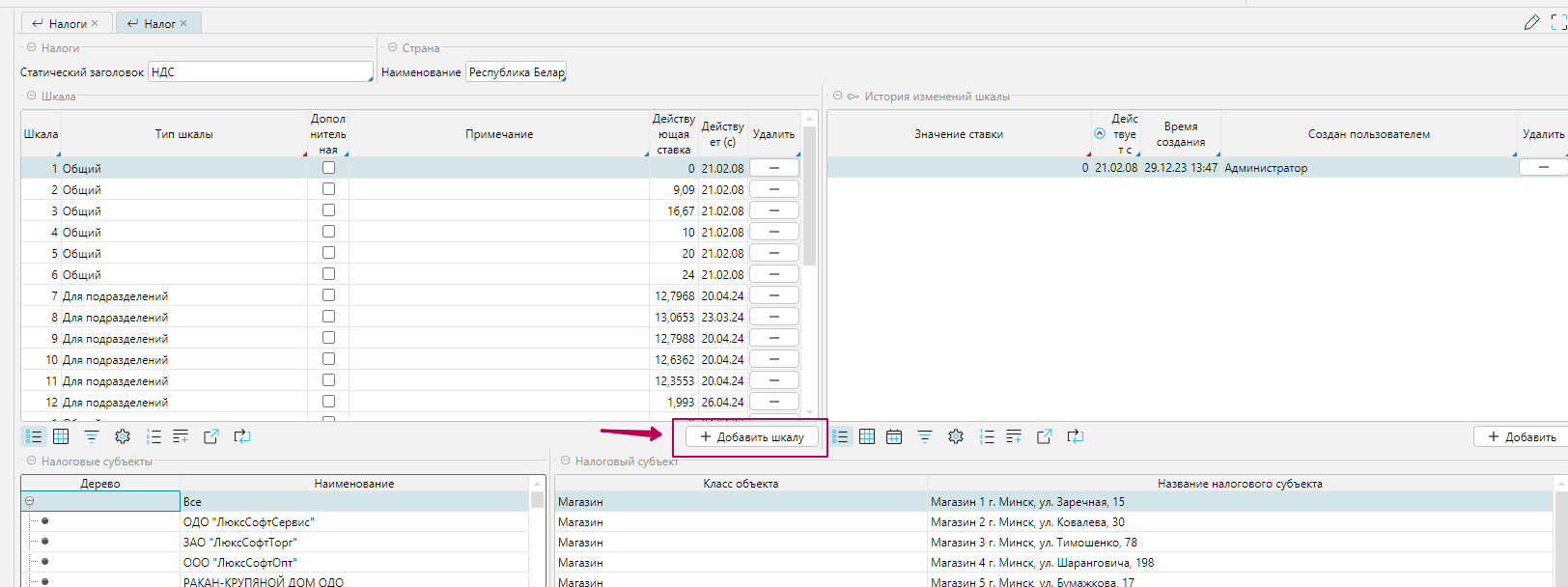Toggle Дополнительная checkbox for scale 1
This screenshot has height=587, width=1568.
point(328,168)
